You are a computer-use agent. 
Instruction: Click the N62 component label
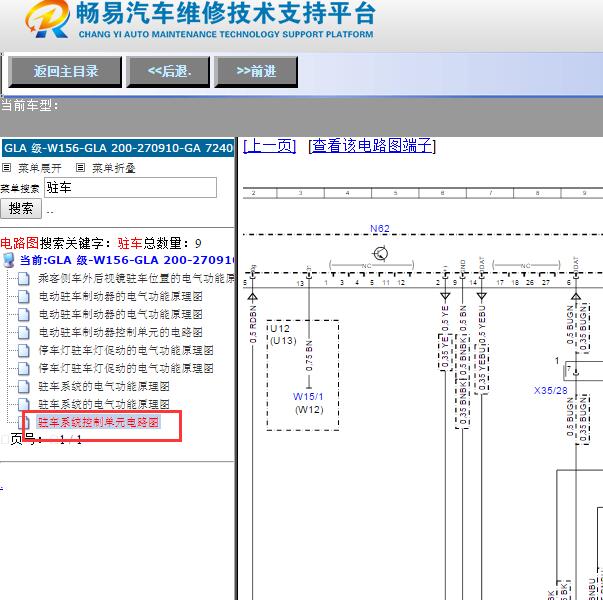(380, 228)
